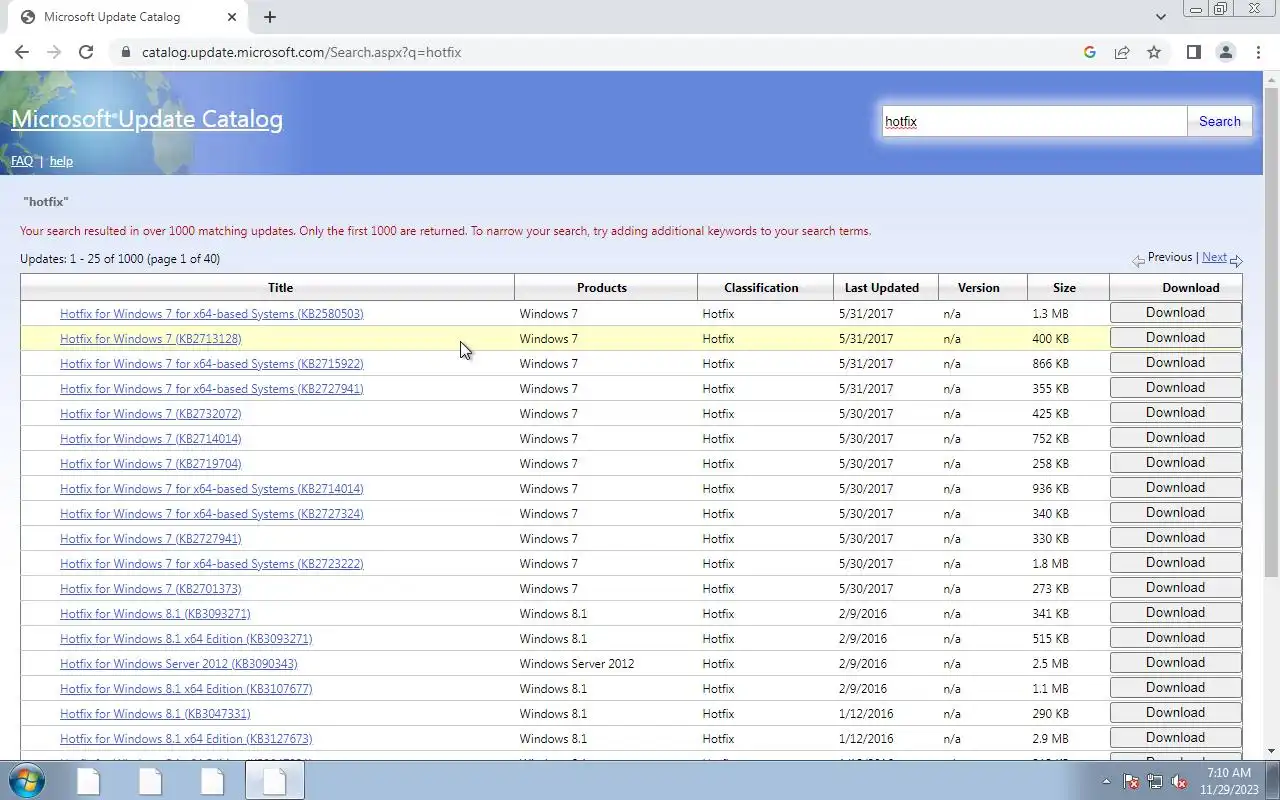
Task: Click the browser forward arrow
Action: pyautogui.click(x=54, y=52)
